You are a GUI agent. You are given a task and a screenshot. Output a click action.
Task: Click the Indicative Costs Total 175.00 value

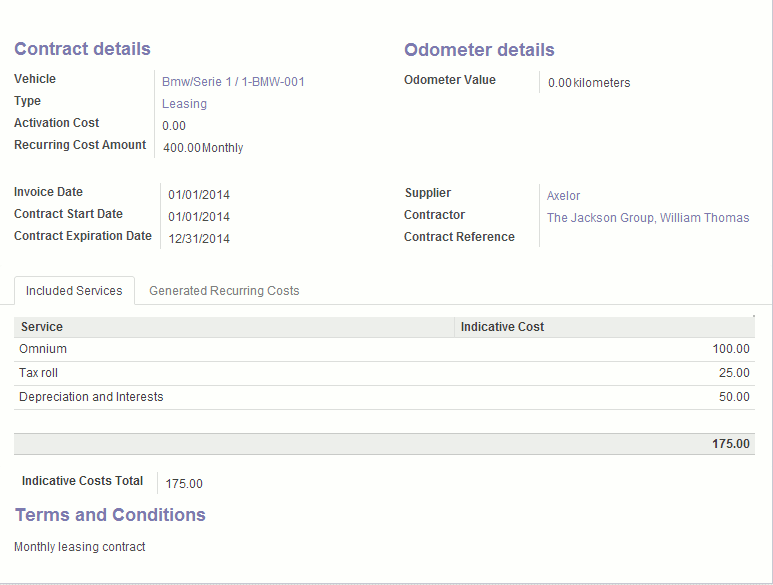click(184, 484)
